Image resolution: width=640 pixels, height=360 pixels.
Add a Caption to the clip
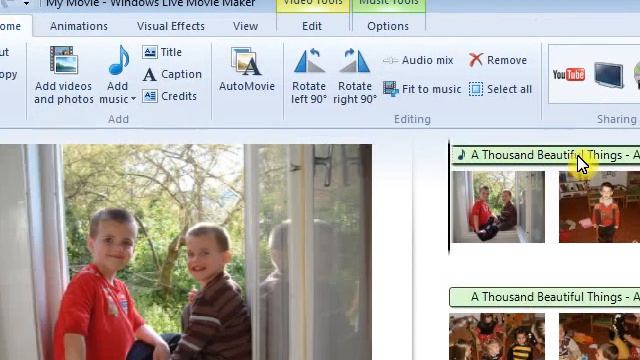coord(172,74)
